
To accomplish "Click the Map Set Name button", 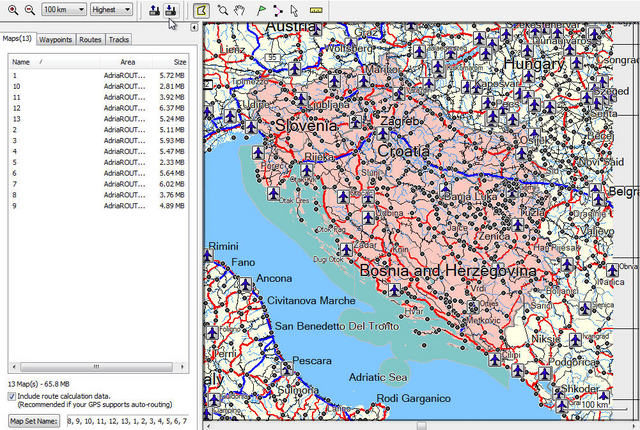I will (34, 421).
